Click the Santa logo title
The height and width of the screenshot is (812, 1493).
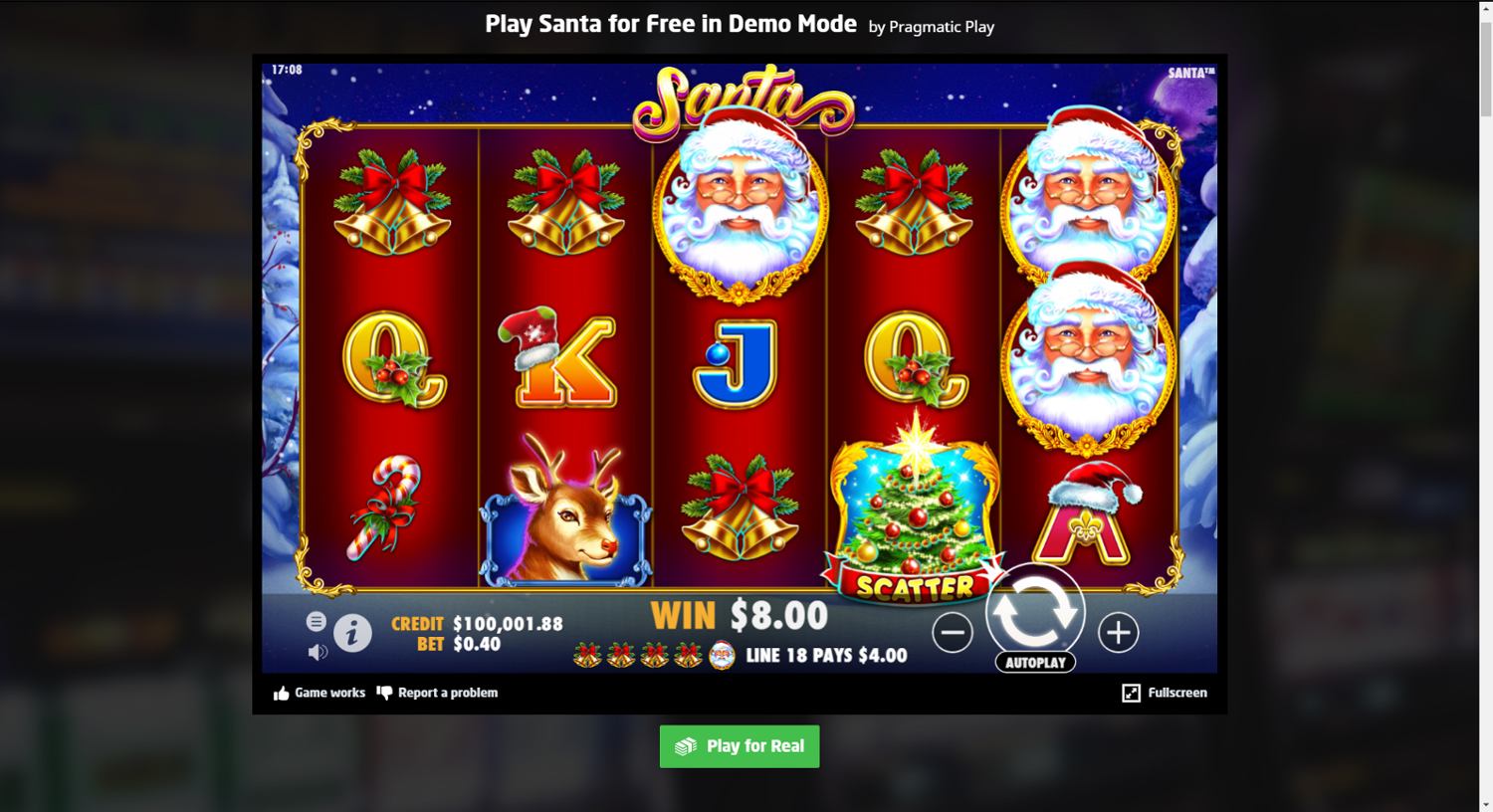743,101
